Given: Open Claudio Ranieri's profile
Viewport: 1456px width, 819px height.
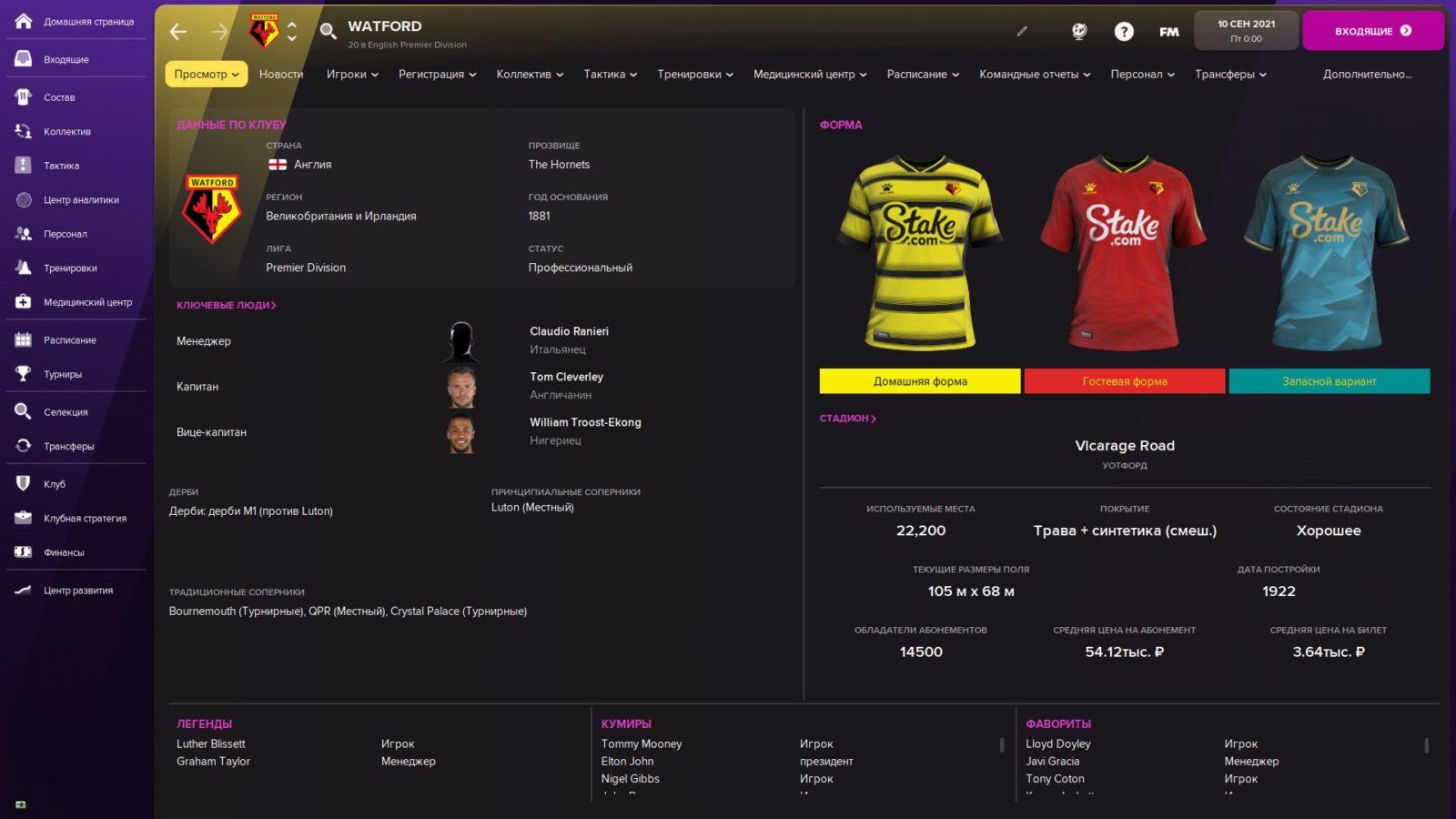Looking at the screenshot, I should tap(569, 331).
